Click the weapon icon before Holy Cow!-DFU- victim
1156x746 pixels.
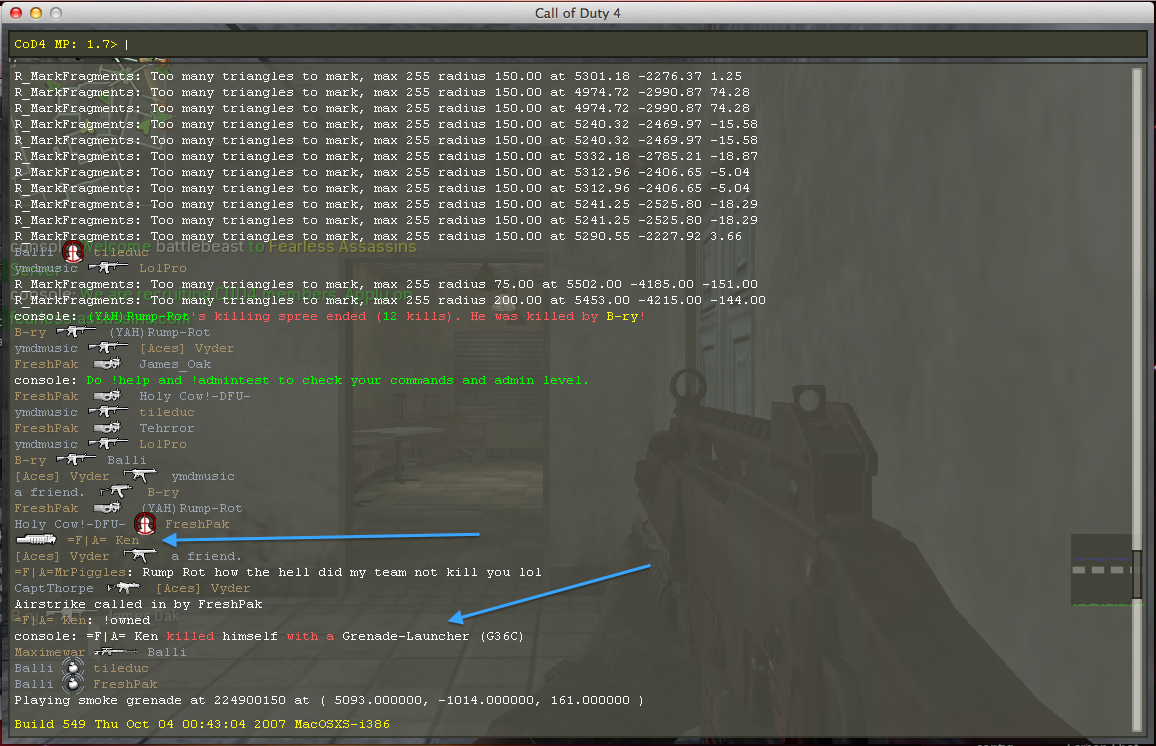(x=108, y=396)
